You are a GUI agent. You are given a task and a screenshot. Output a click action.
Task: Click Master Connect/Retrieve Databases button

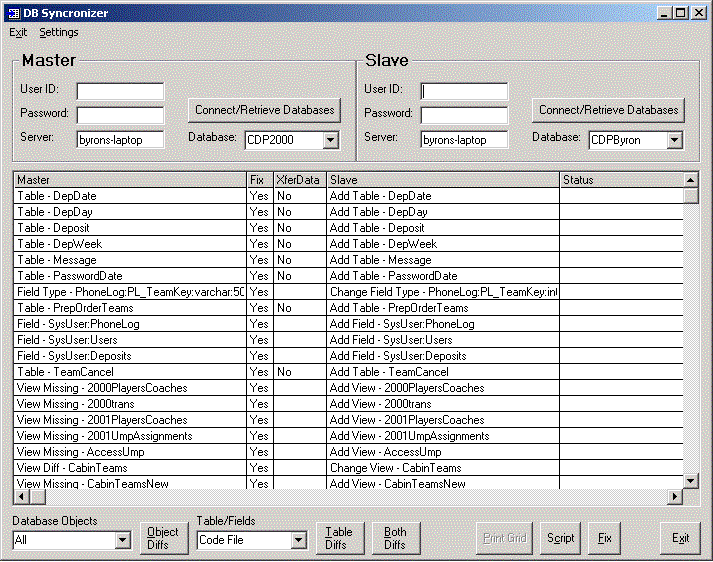click(264, 110)
